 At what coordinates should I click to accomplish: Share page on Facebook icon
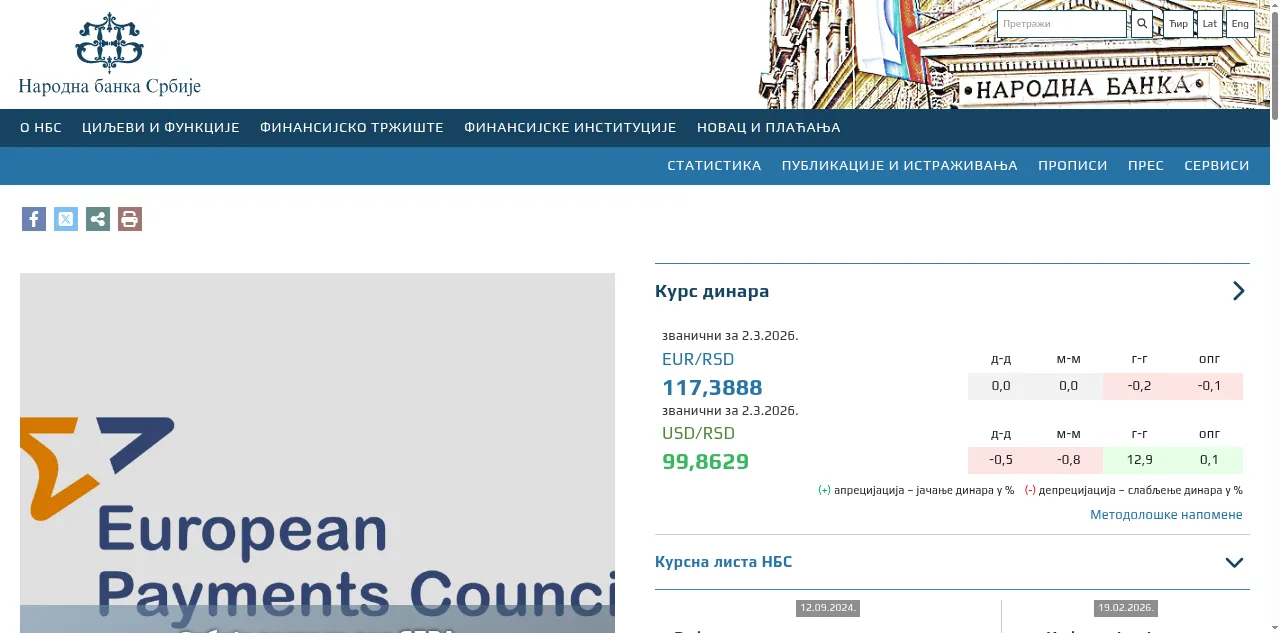pos(34,219)
